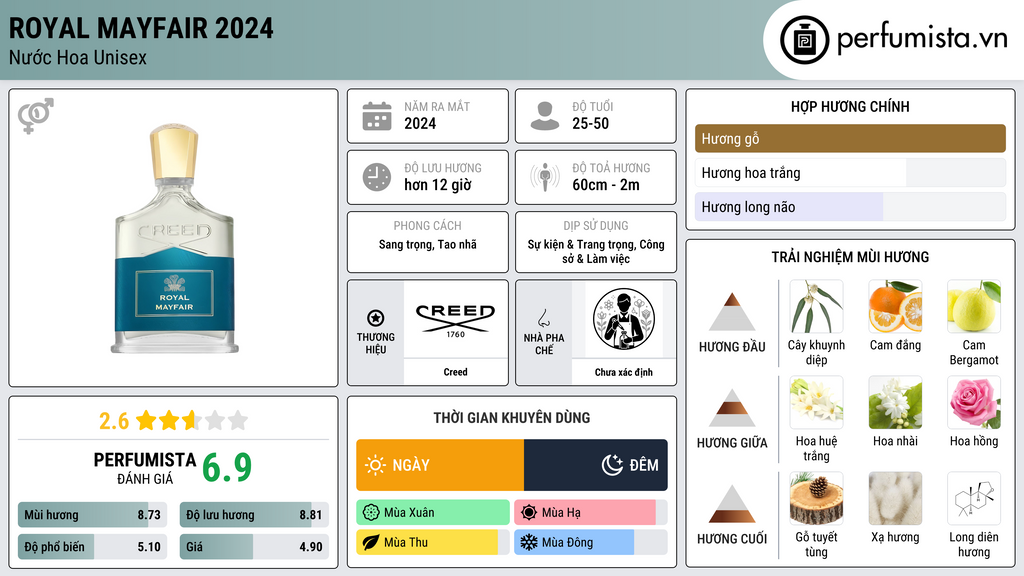Click the nose icon above Nhà Pha Chế

pos(543,318)
